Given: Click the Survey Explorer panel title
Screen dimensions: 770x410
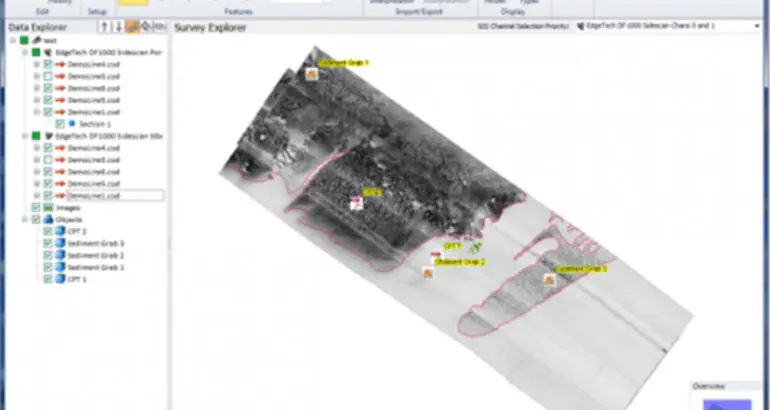Looking at the screenshot, I should coord(209,28).
